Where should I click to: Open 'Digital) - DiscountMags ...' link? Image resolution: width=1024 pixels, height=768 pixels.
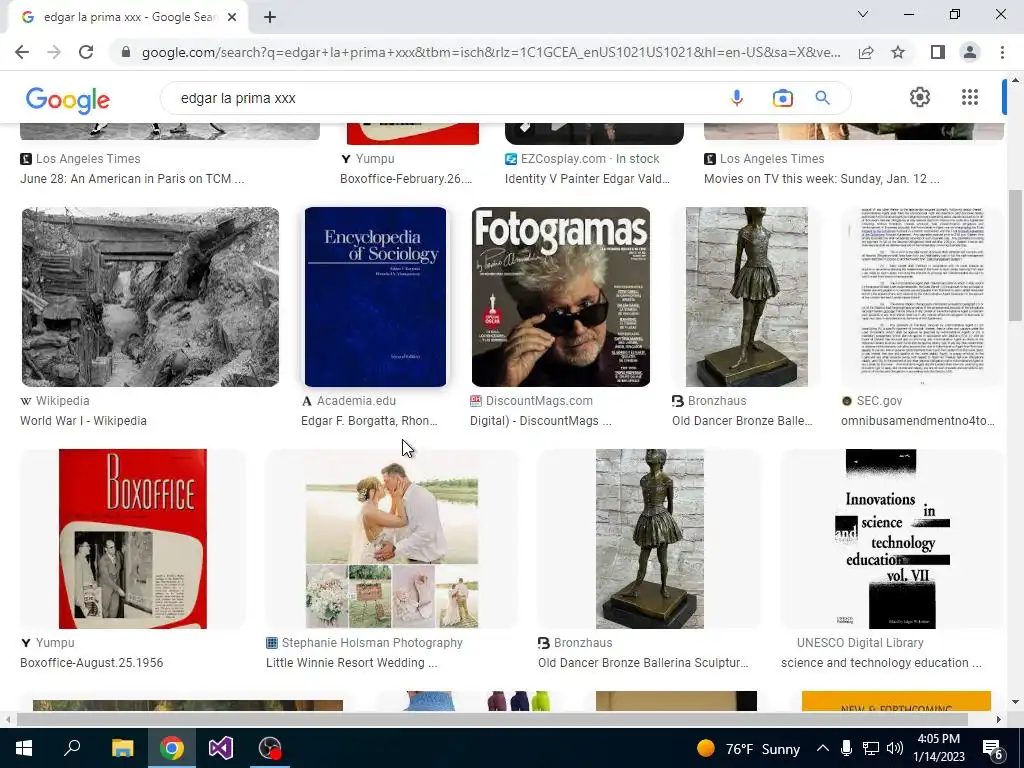[541, 421]
